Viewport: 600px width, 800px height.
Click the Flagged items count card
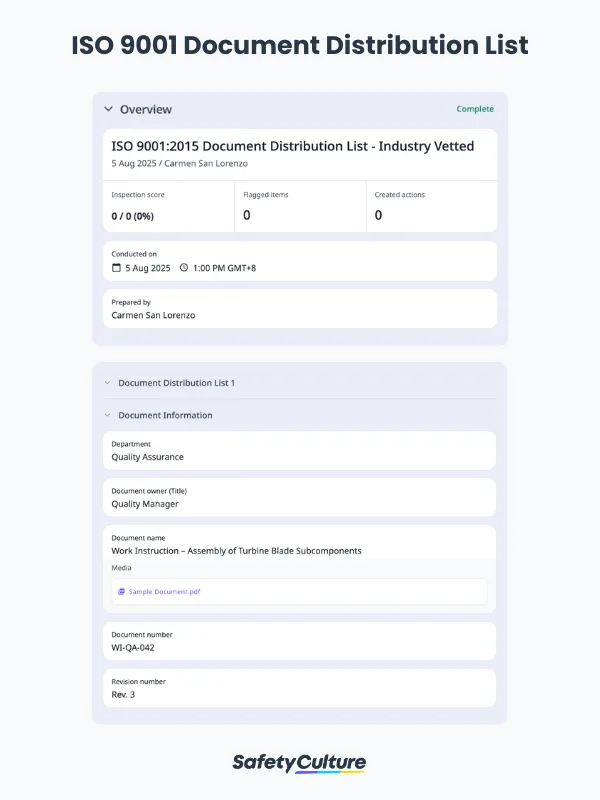point(300,206)
